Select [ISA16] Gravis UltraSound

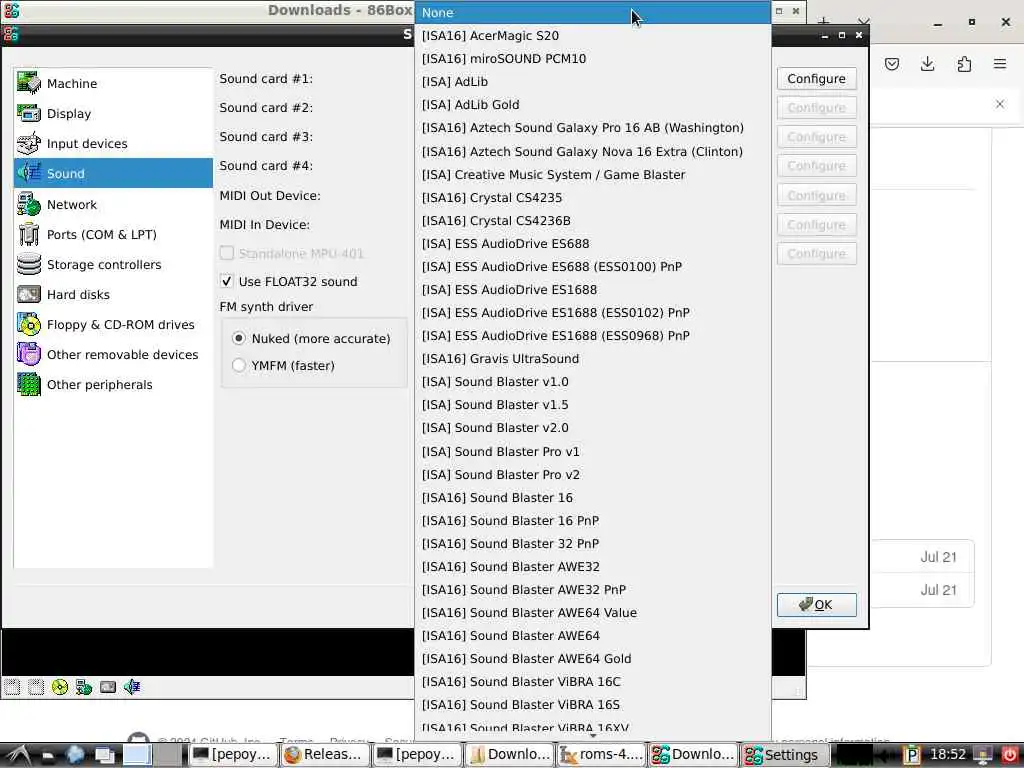click(x=592, y=359)
